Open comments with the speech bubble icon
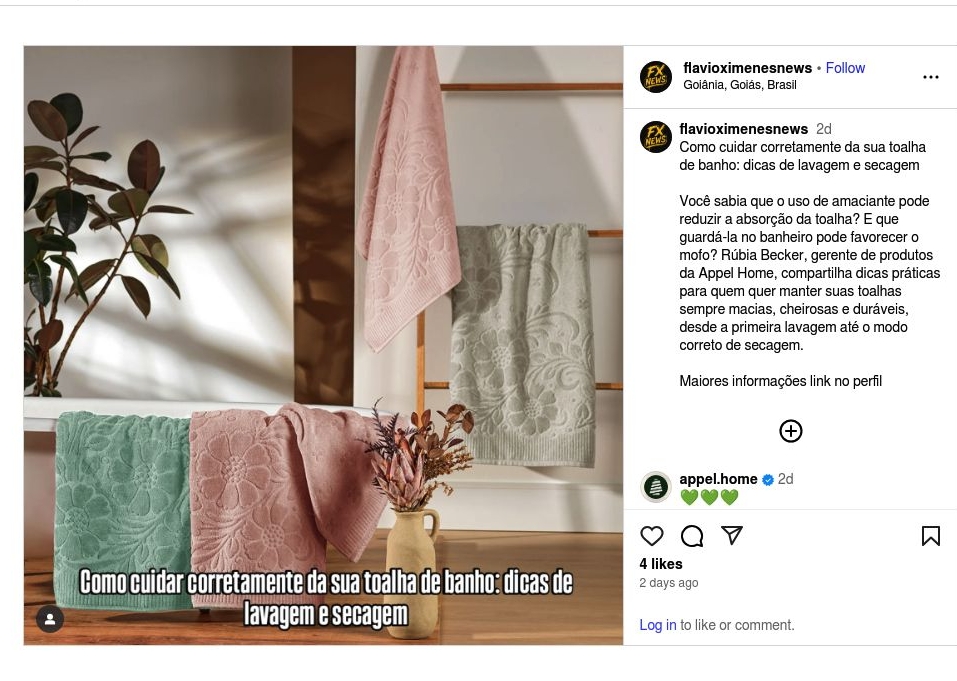957x681 pixels. [692, 536]
